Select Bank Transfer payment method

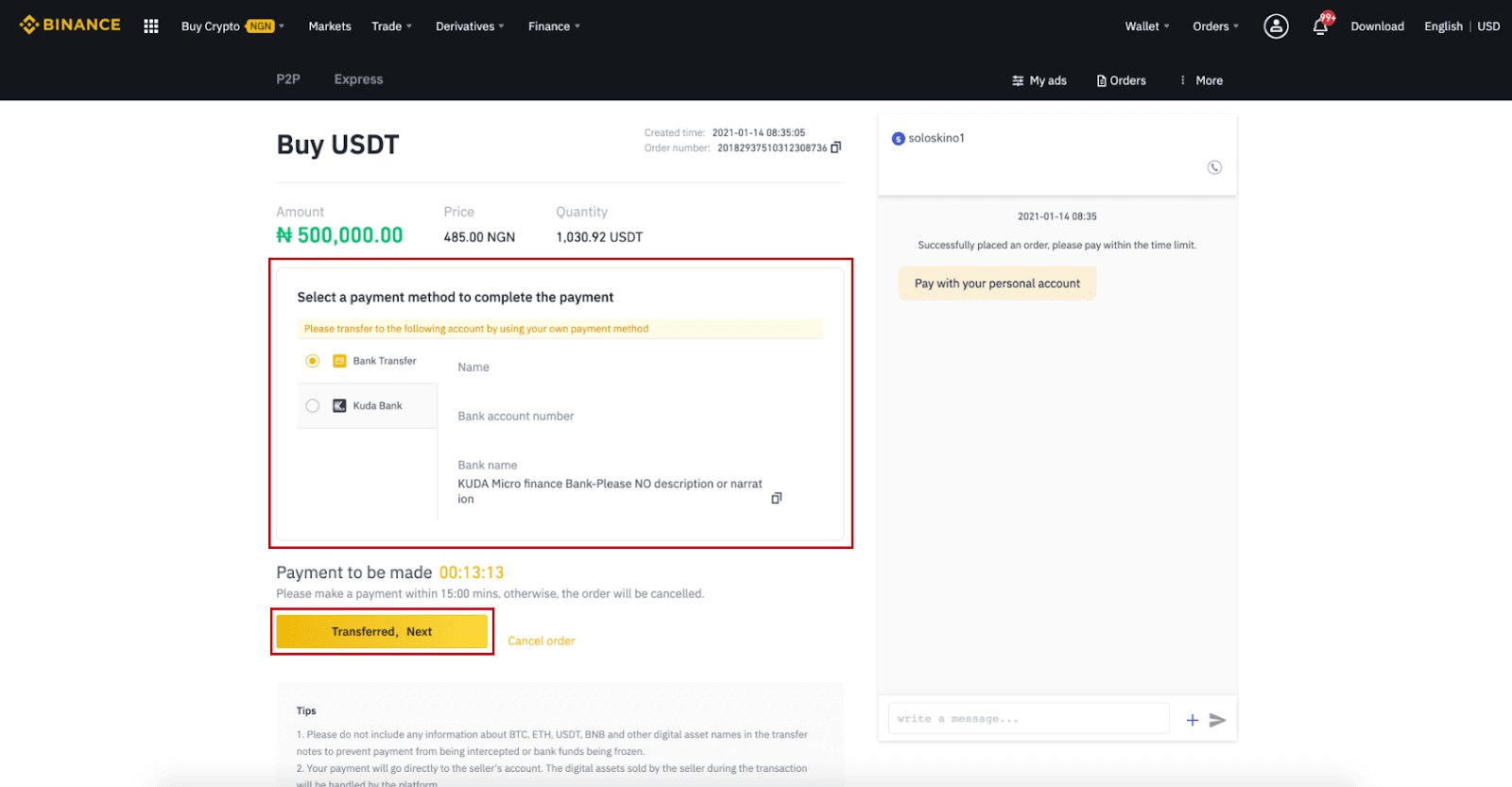click(313, 361)
